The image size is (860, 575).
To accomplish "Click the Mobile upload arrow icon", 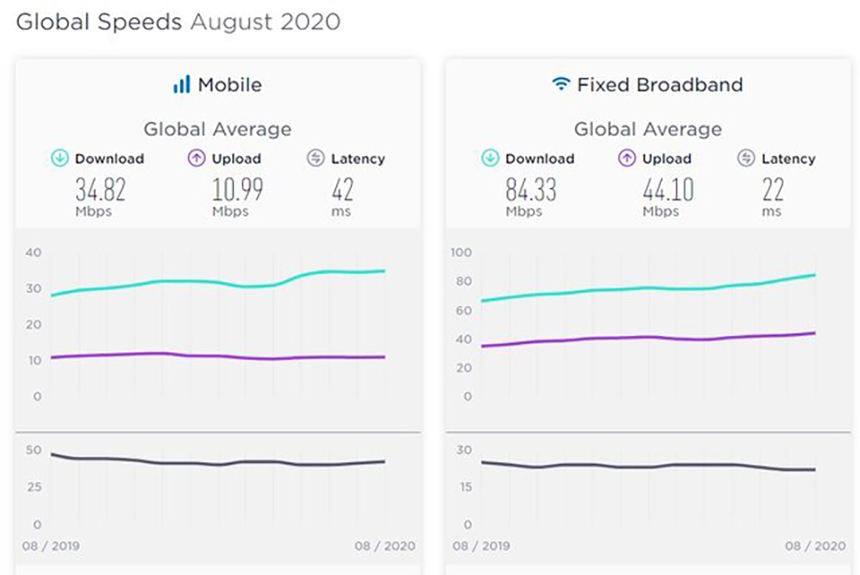I will coord(196,158).
